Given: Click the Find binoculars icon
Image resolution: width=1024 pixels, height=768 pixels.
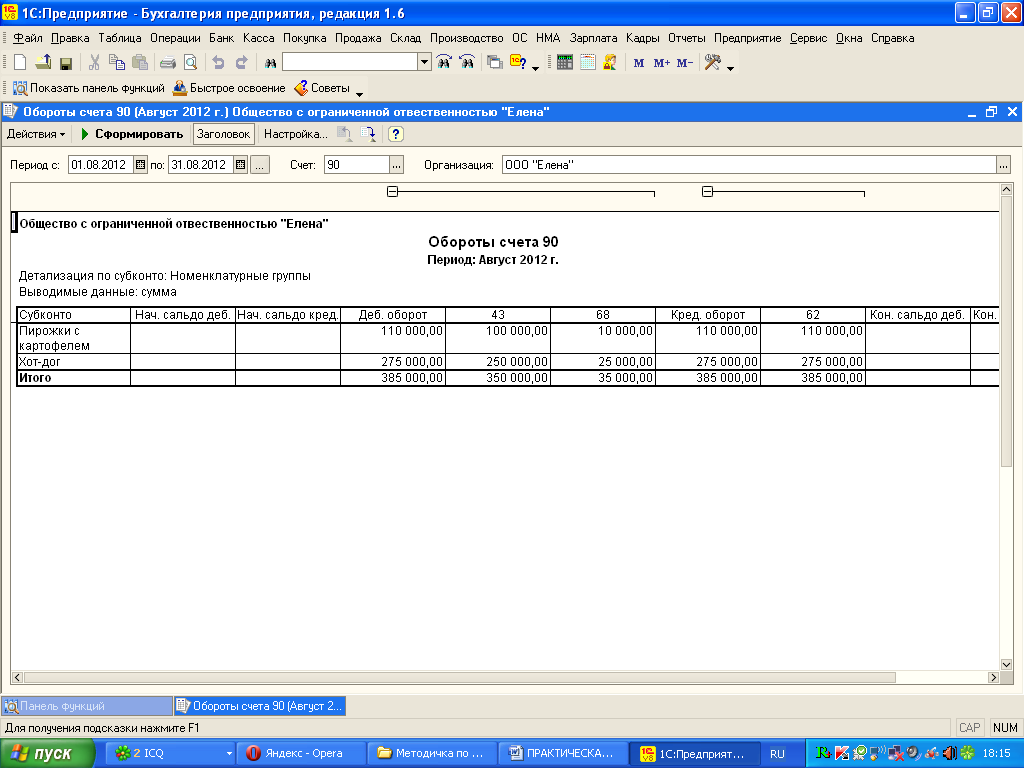Looking at the screenshot, I should (270, 63).
